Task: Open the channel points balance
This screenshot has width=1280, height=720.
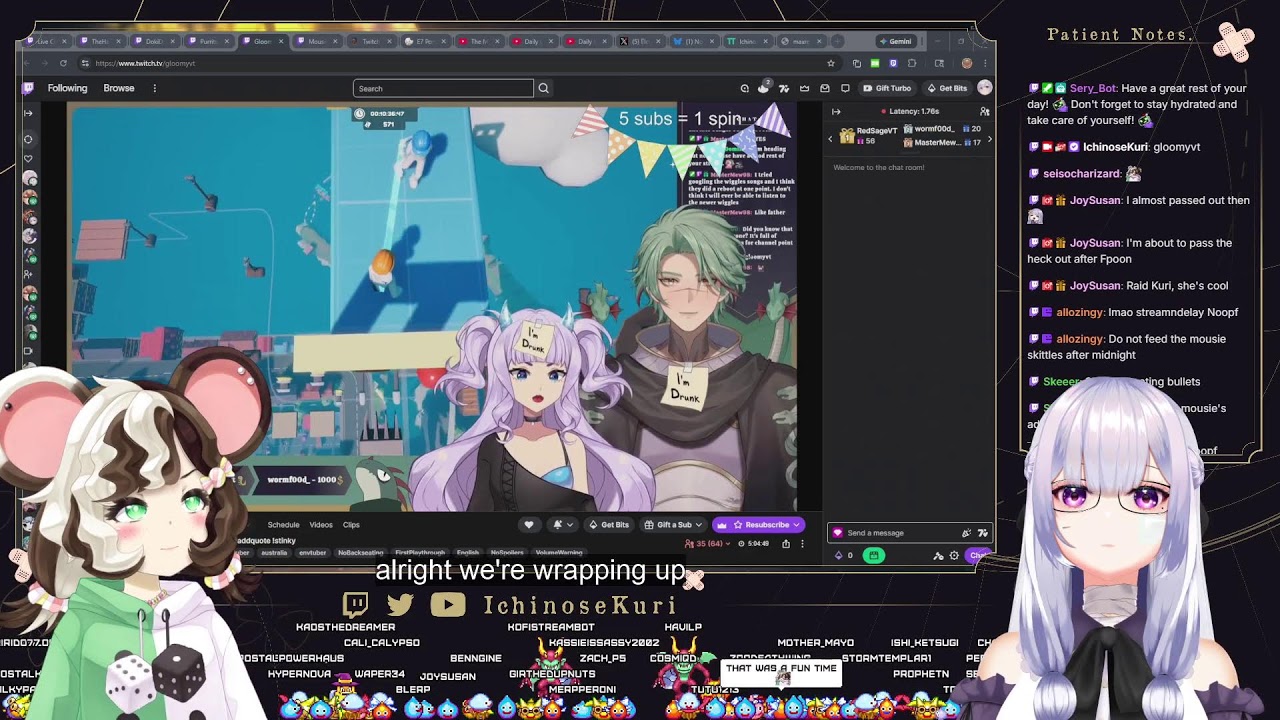Action: coord(844,555)
